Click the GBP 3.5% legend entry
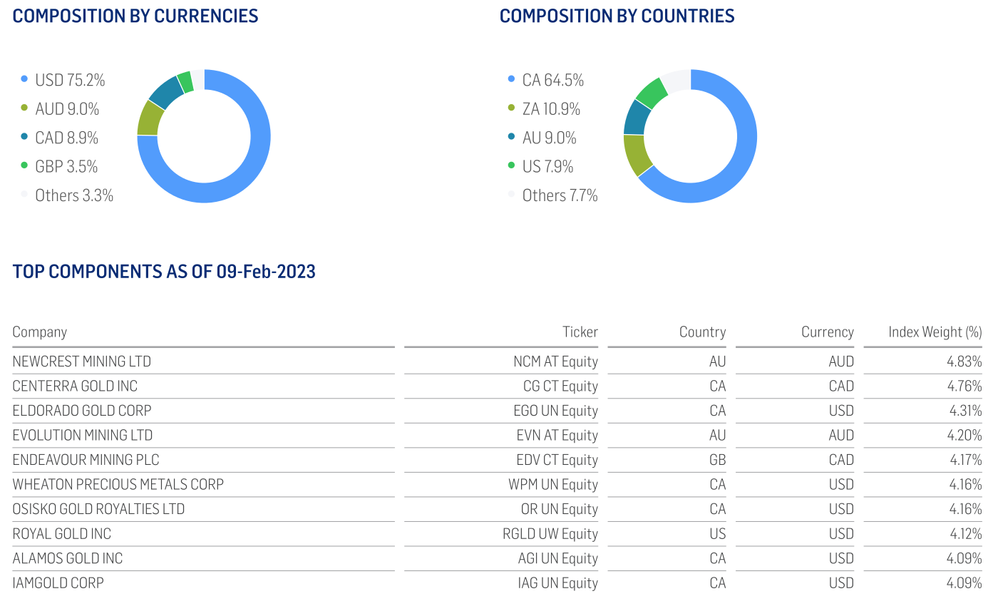Screen dimensions: 998x599 (66, 167)
